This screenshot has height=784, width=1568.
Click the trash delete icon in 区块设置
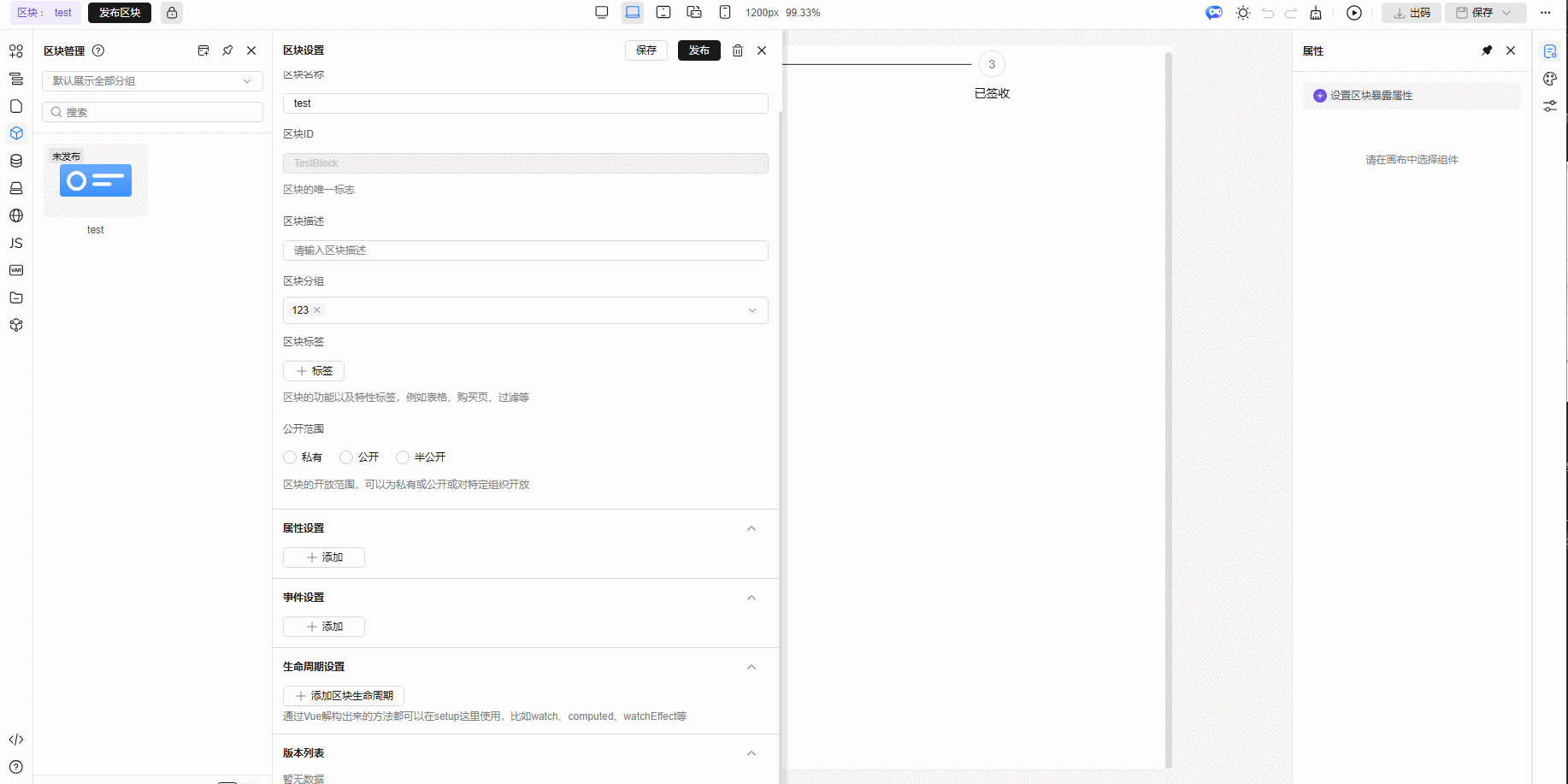[x=738, y=50]
